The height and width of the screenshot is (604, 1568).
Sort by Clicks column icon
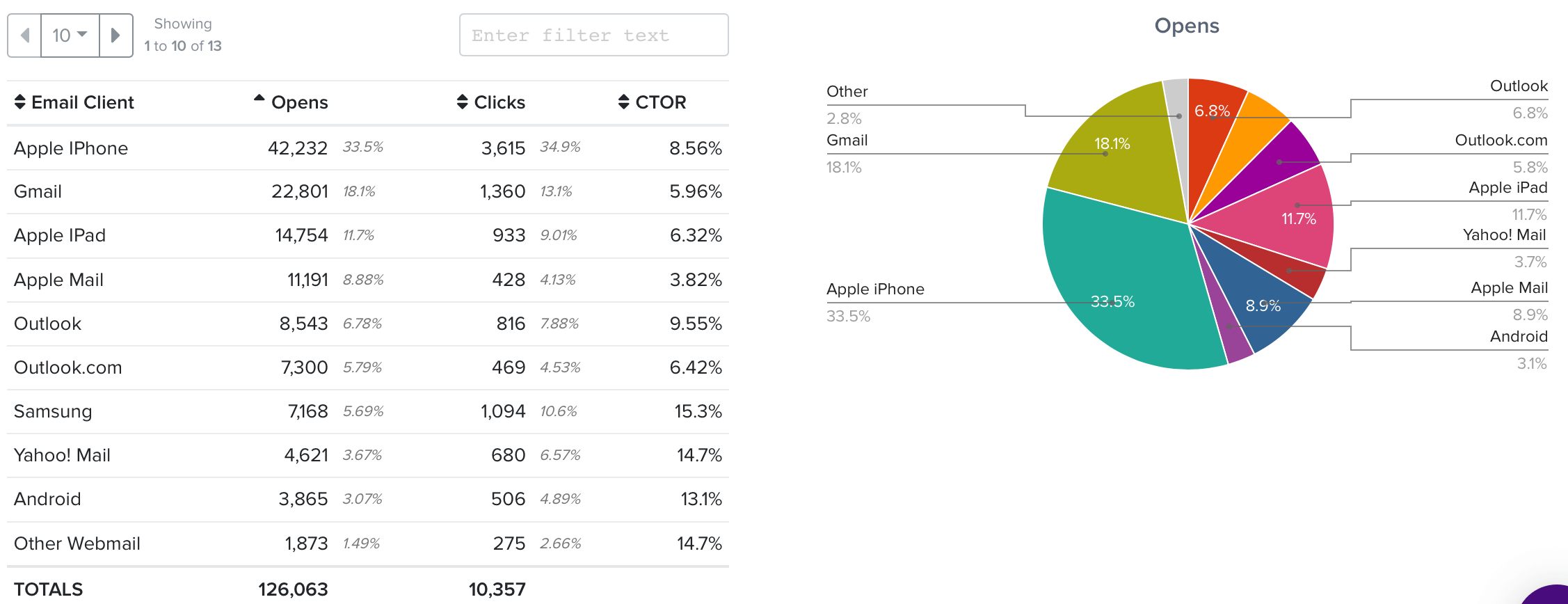463,102
